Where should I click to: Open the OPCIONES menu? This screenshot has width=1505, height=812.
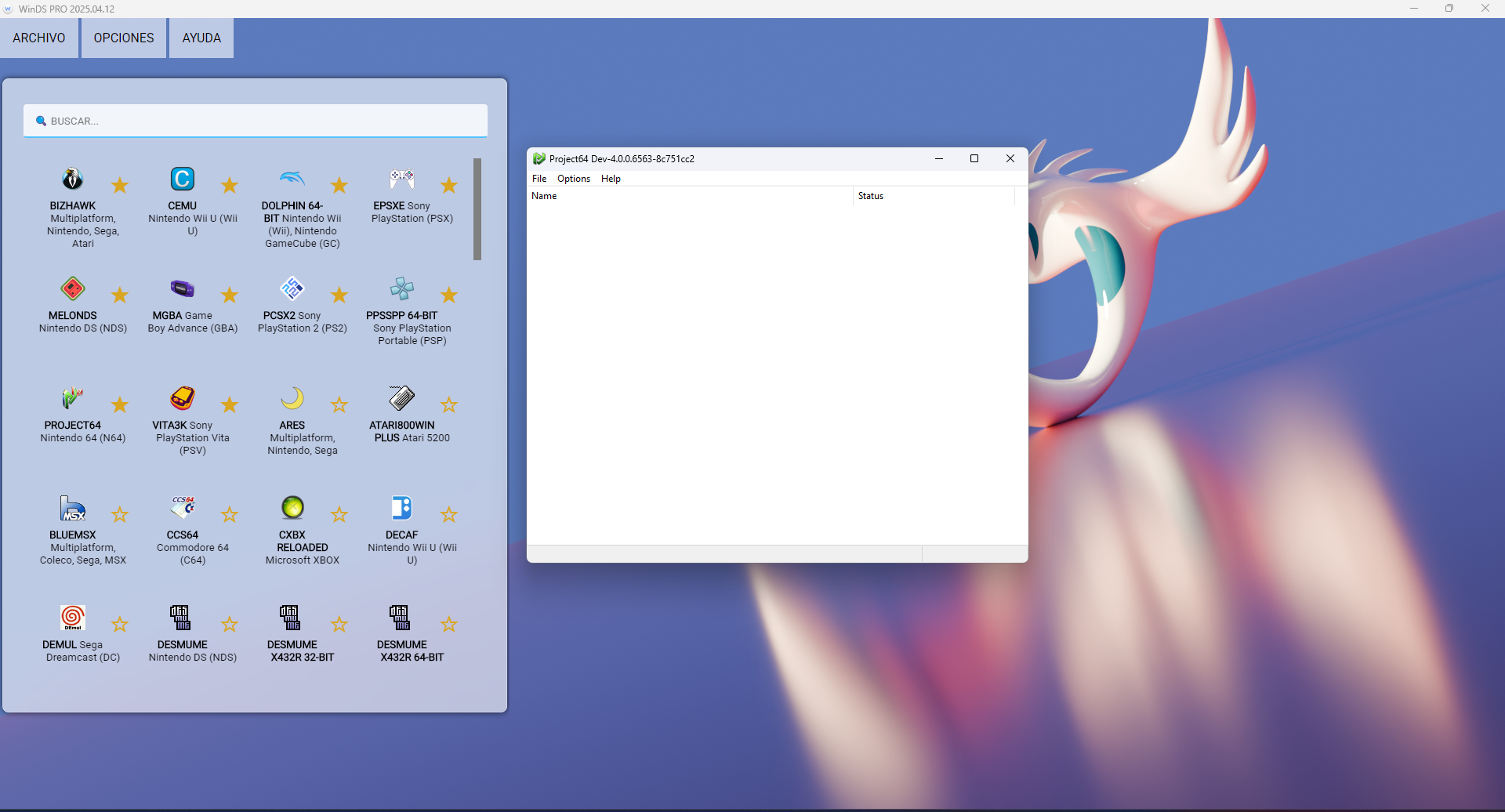pyautogui.click(x=124, y=38)
